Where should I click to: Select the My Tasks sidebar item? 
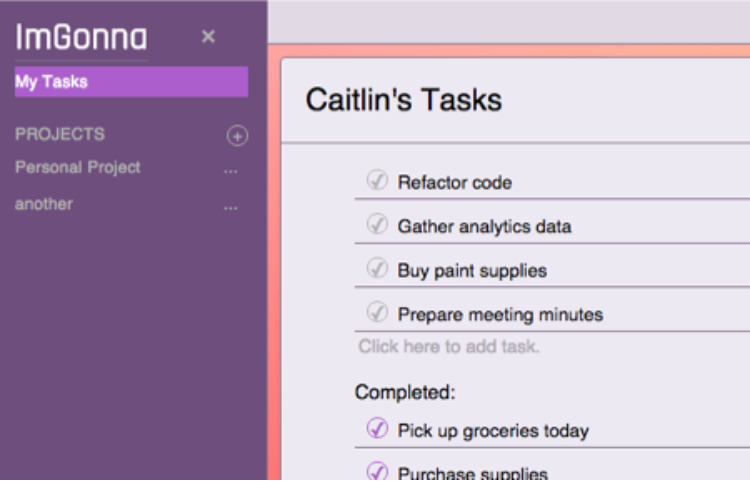(x=132, y=82)
